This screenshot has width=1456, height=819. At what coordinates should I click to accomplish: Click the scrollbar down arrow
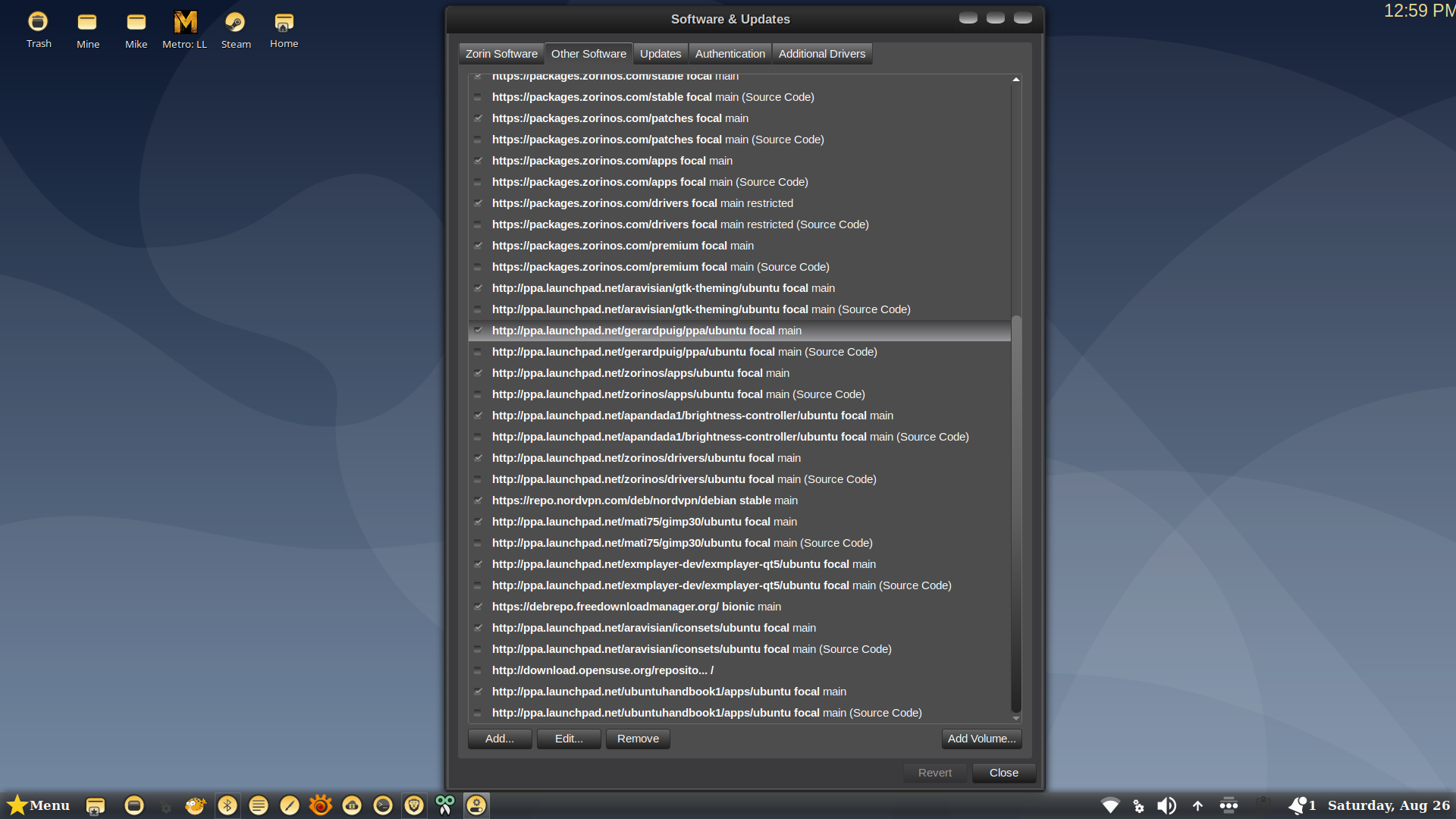1016,718
